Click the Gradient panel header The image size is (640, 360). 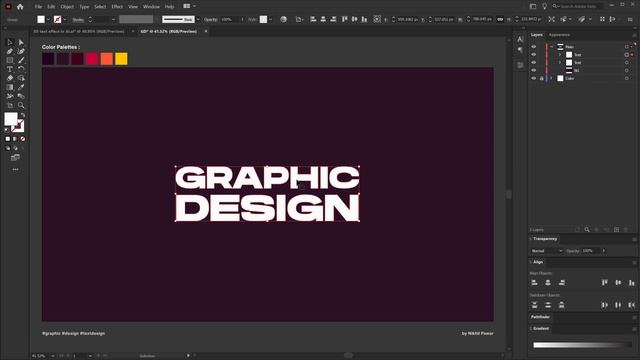(x=540, y=328)
